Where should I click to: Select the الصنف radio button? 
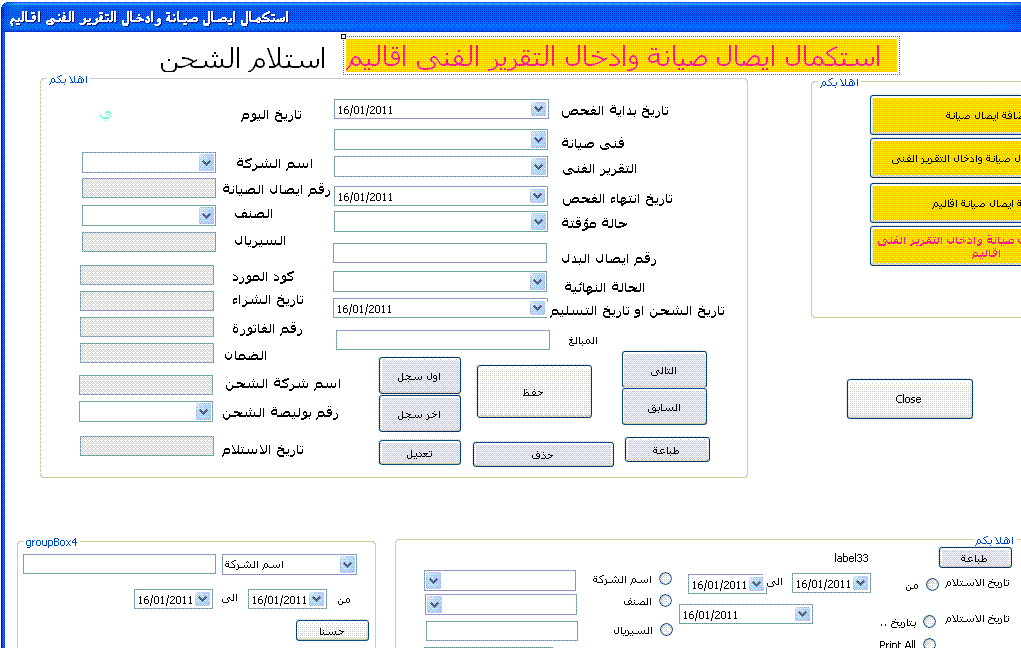[665, 600]
